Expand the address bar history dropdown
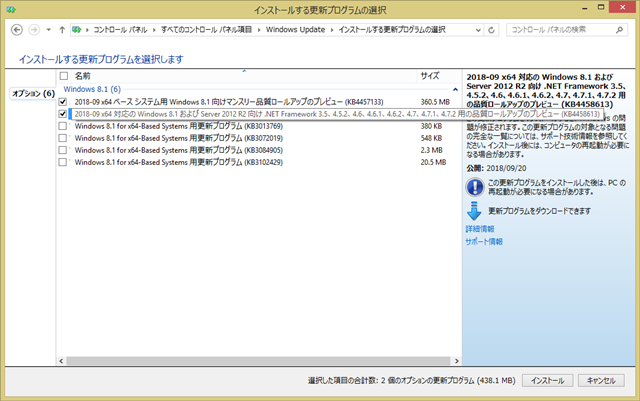 (478, 30)
